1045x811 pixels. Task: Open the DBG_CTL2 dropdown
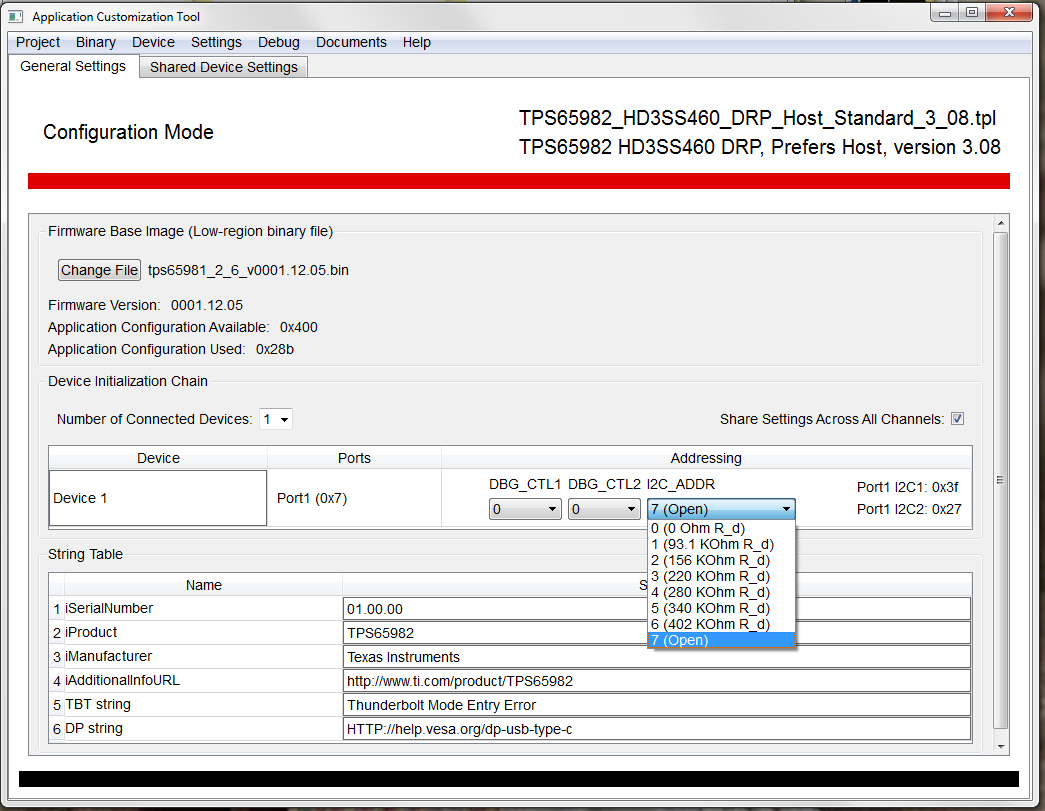(x=604, y=509)
